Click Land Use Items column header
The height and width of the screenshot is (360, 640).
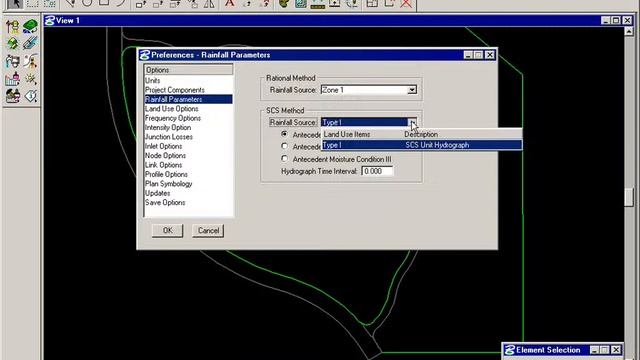[347, 134]
